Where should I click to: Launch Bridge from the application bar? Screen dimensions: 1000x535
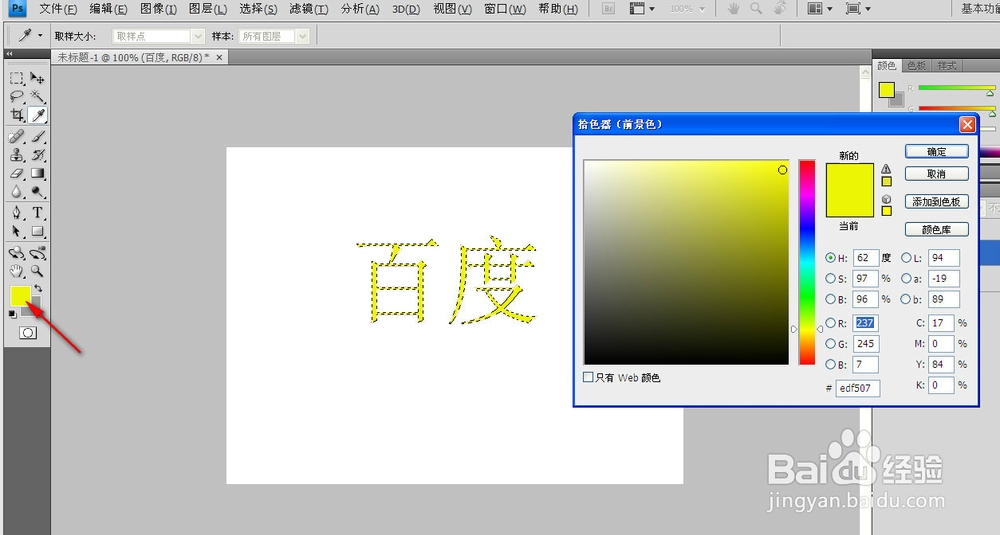608,9
